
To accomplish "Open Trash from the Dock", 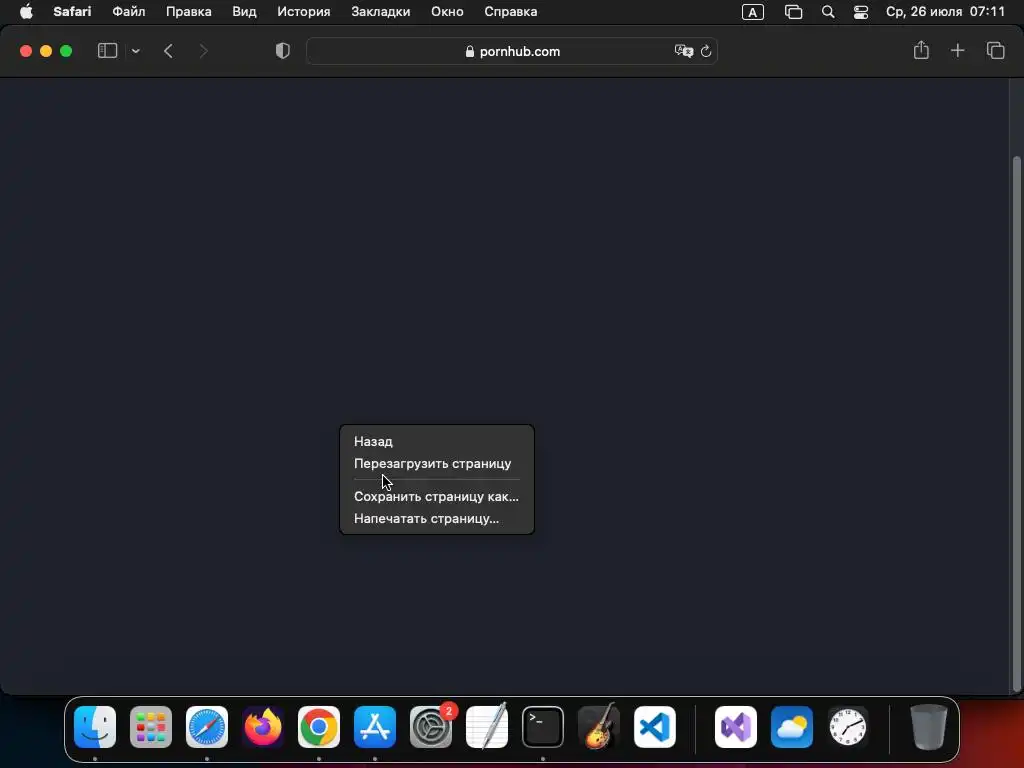I will pos(928,727).
